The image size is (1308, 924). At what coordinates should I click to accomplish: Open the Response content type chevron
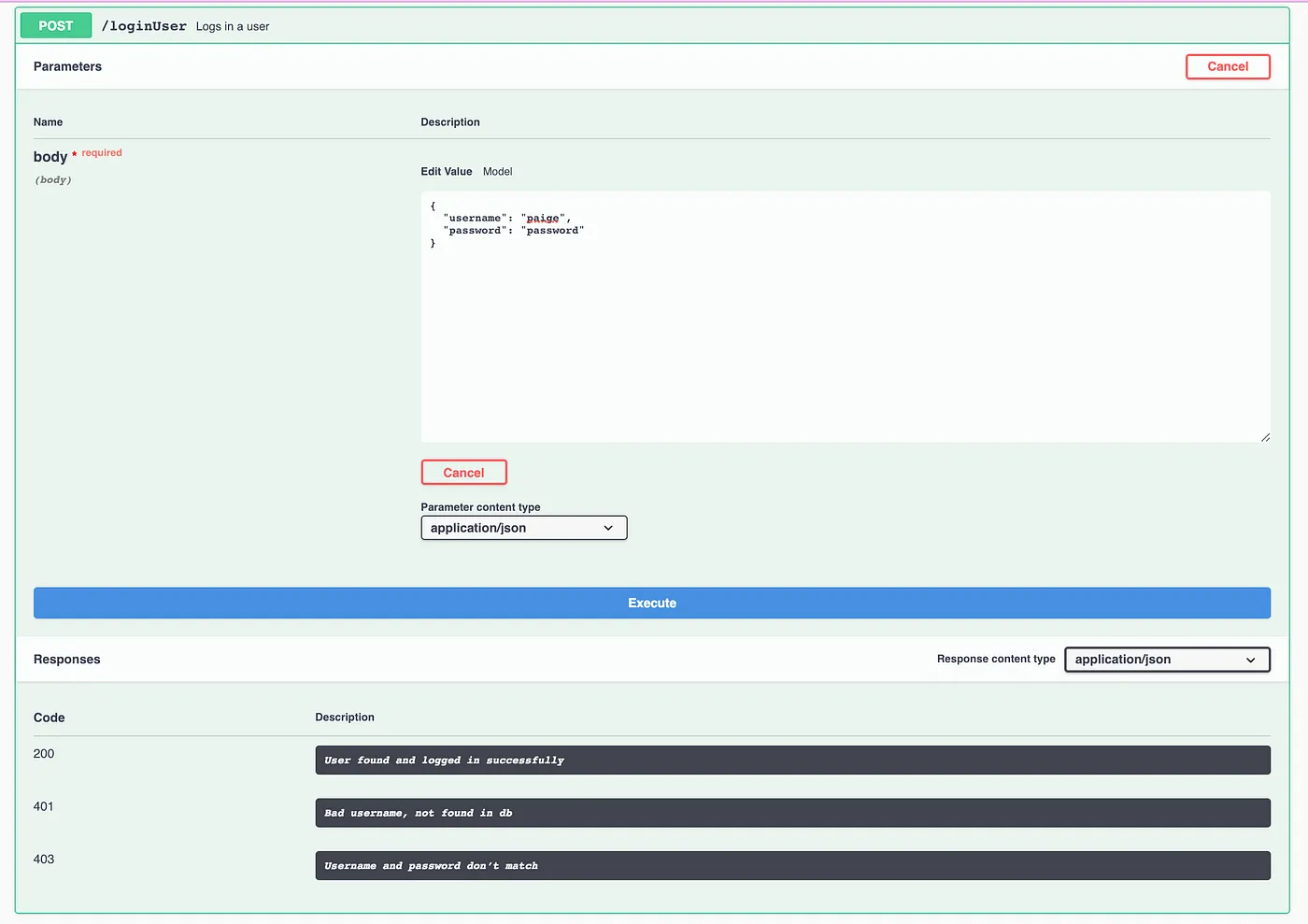[1251, 660]
